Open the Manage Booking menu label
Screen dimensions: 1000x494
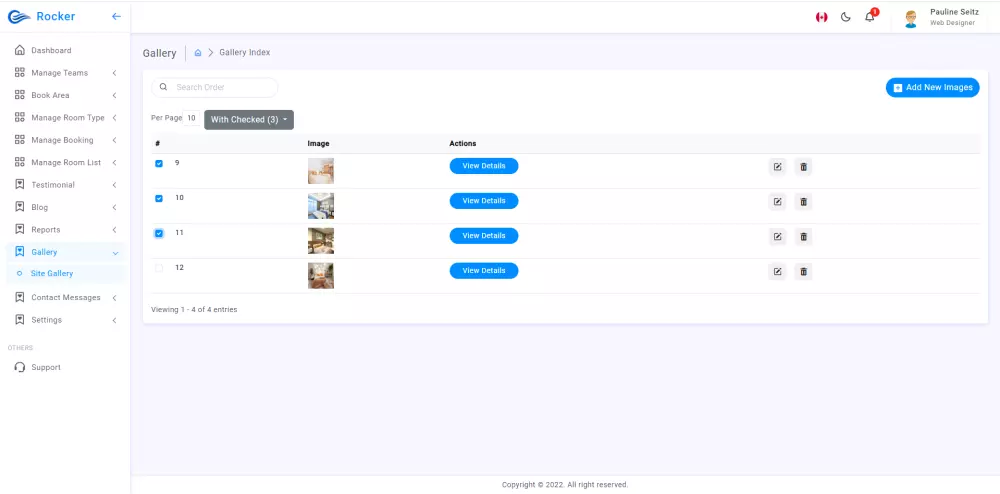62,140
